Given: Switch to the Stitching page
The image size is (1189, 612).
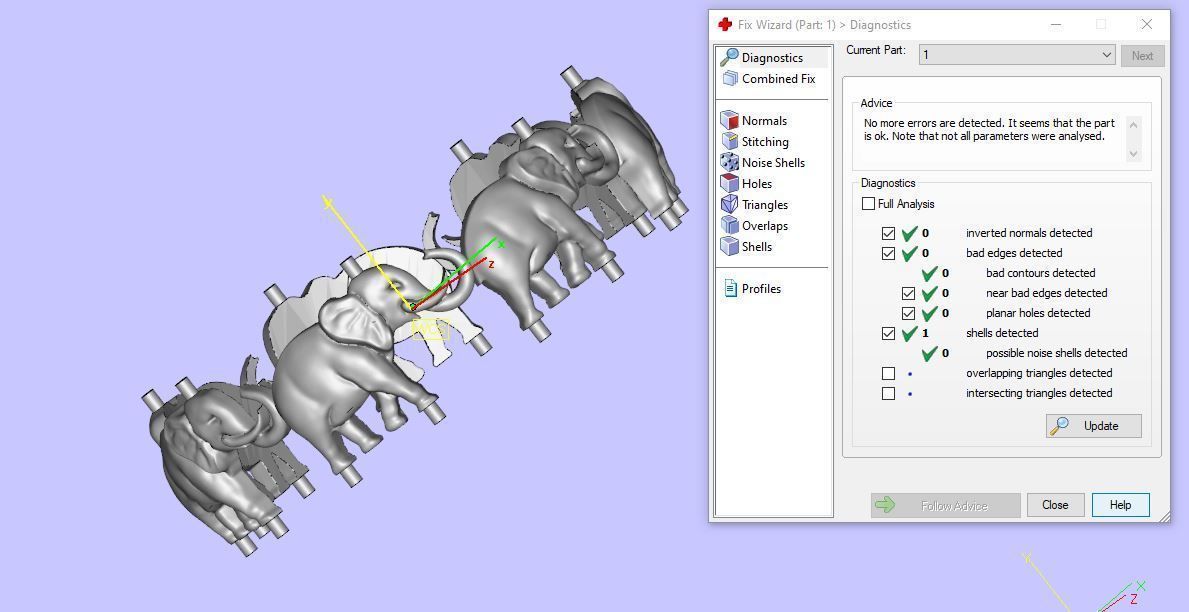Looking at the screenshot, I should coord(765,142).
